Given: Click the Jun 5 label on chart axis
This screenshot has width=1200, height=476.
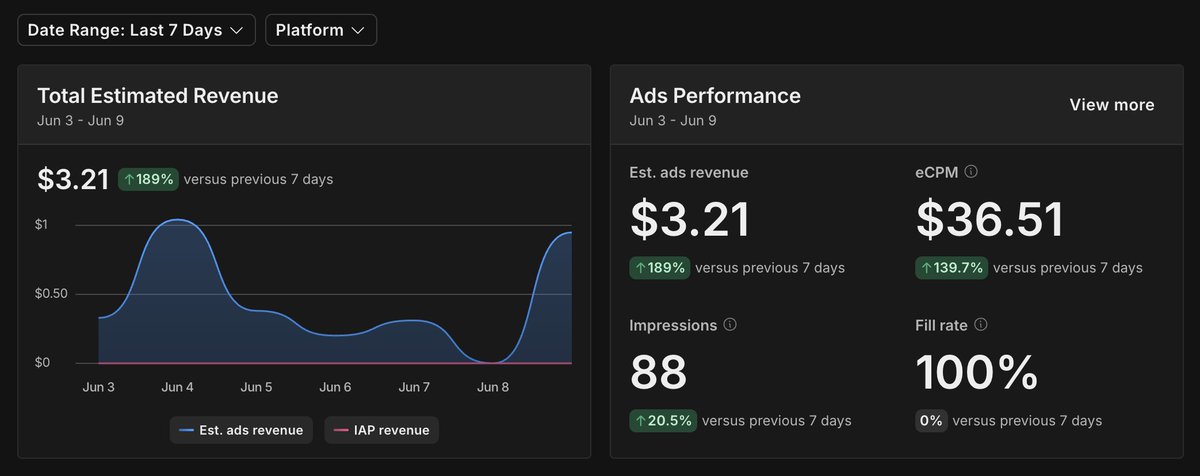Looking at the screenshot, I should click(256, 387).
